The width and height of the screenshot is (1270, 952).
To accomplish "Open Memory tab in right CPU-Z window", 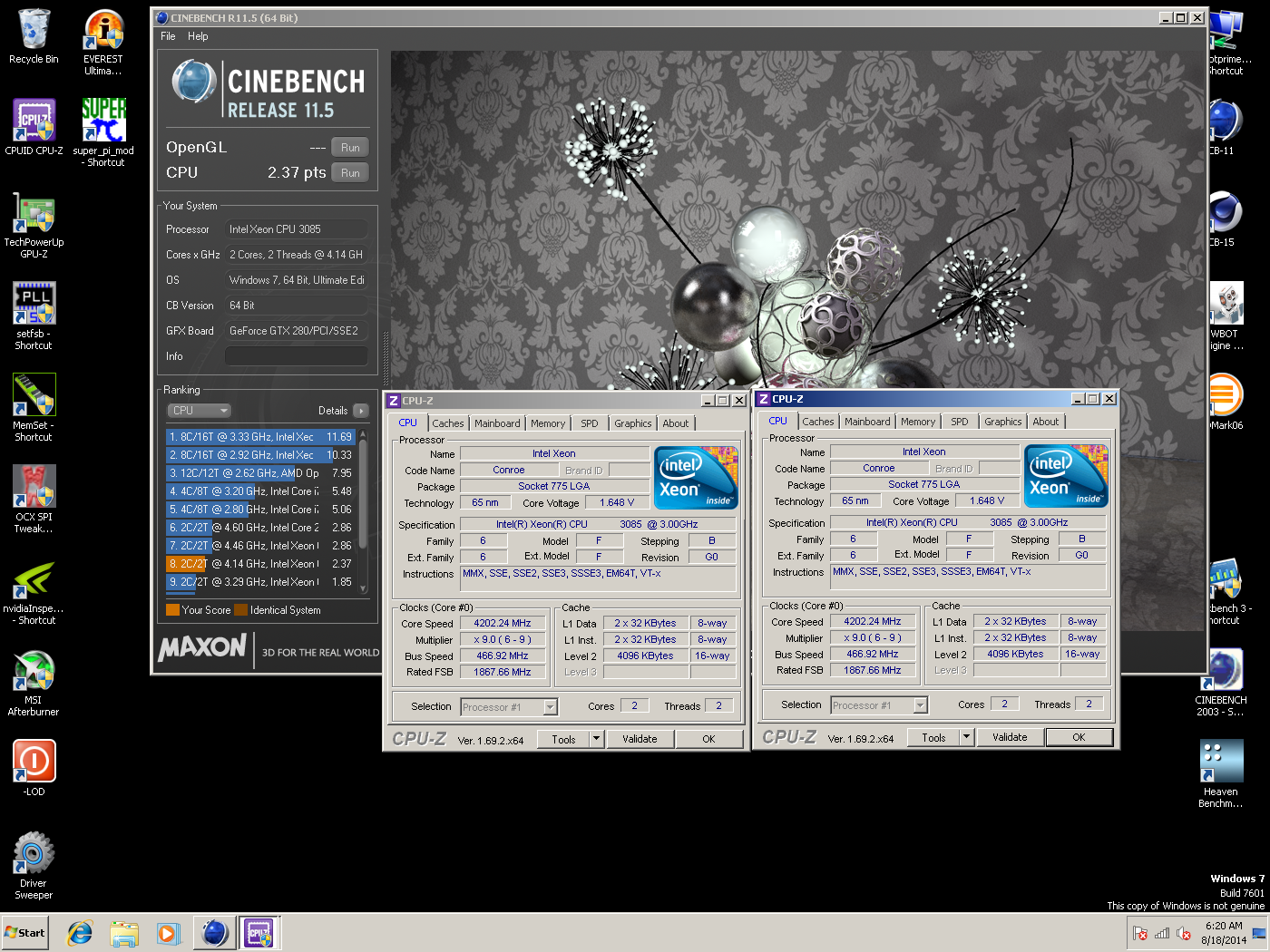I will pyautogui.click(x=918, y=422).
